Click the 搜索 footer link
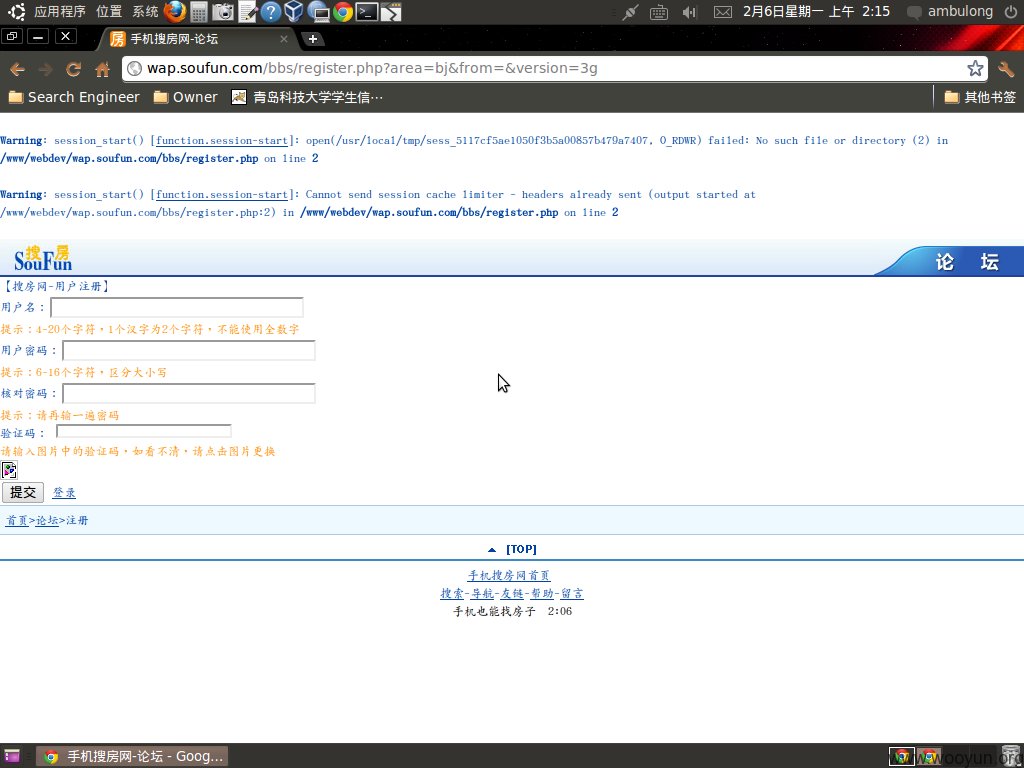Image resolution: width=1024 pixels, height=768 pixels. [452, 594]
